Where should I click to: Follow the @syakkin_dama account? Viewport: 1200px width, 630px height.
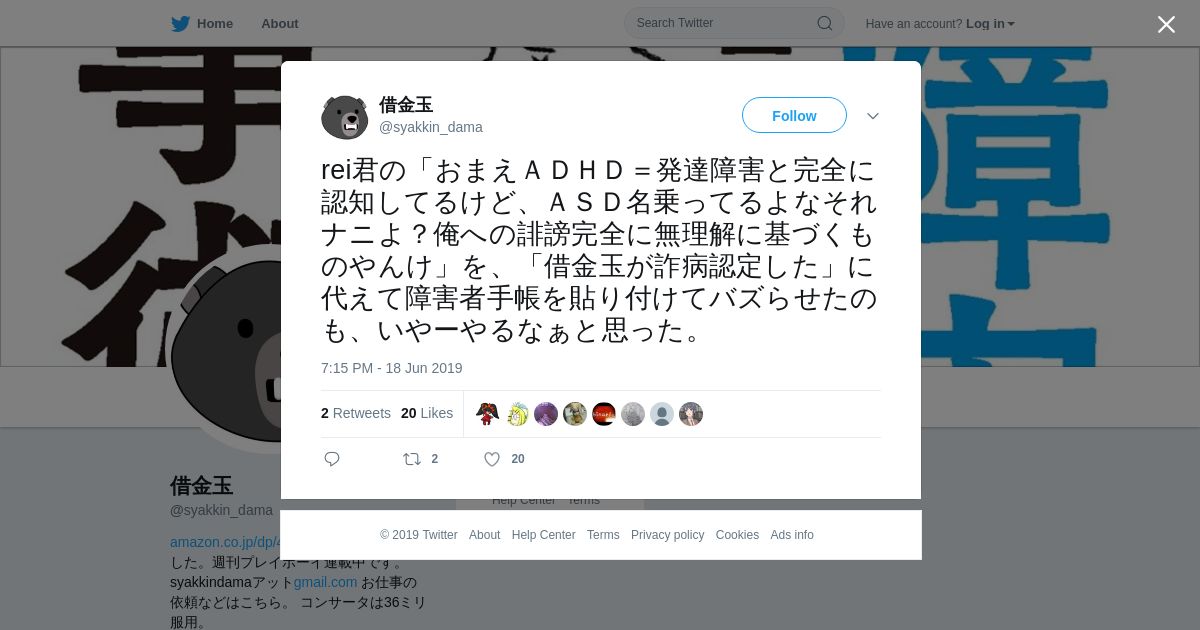794,116
